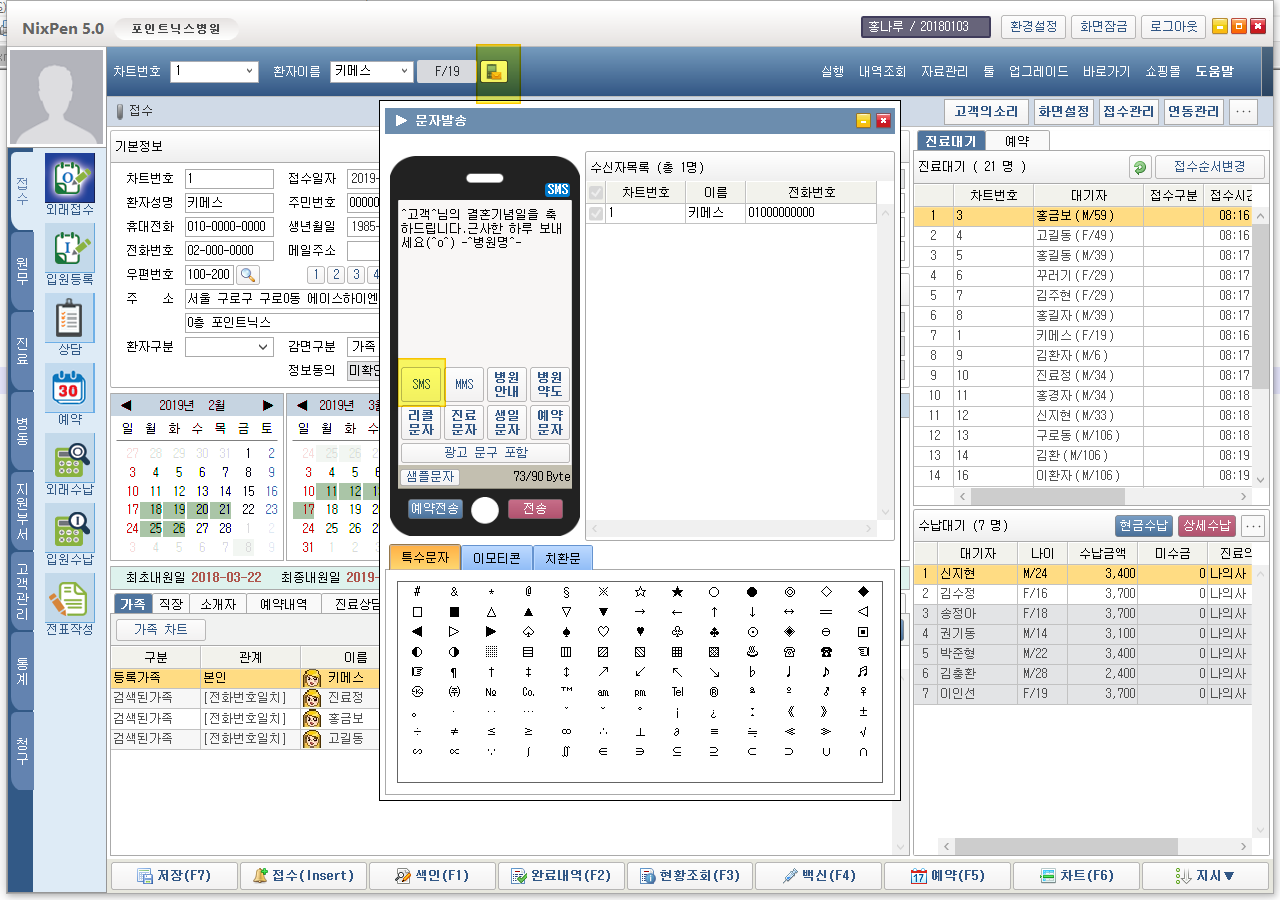Click the 예약전송 button
The height and width of the screenshot is (900, 1280).
(435, 509)
